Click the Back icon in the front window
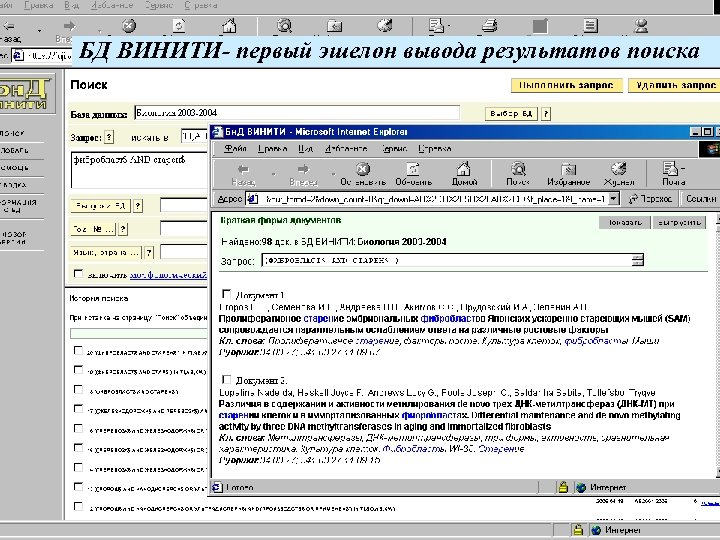Image resolution: width=720 pixels, height=540 pixels. click(243, 169)
